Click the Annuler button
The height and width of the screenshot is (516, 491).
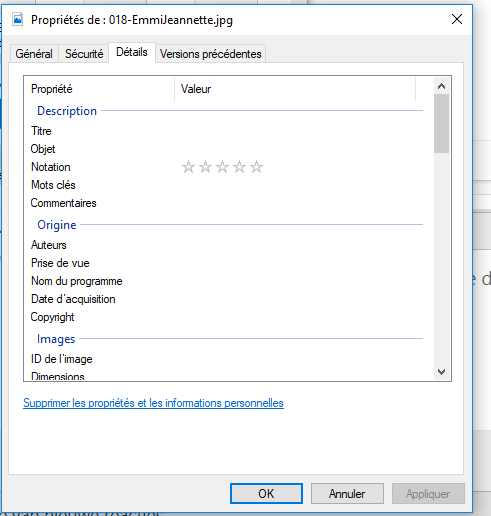click(x=347, y=493)
